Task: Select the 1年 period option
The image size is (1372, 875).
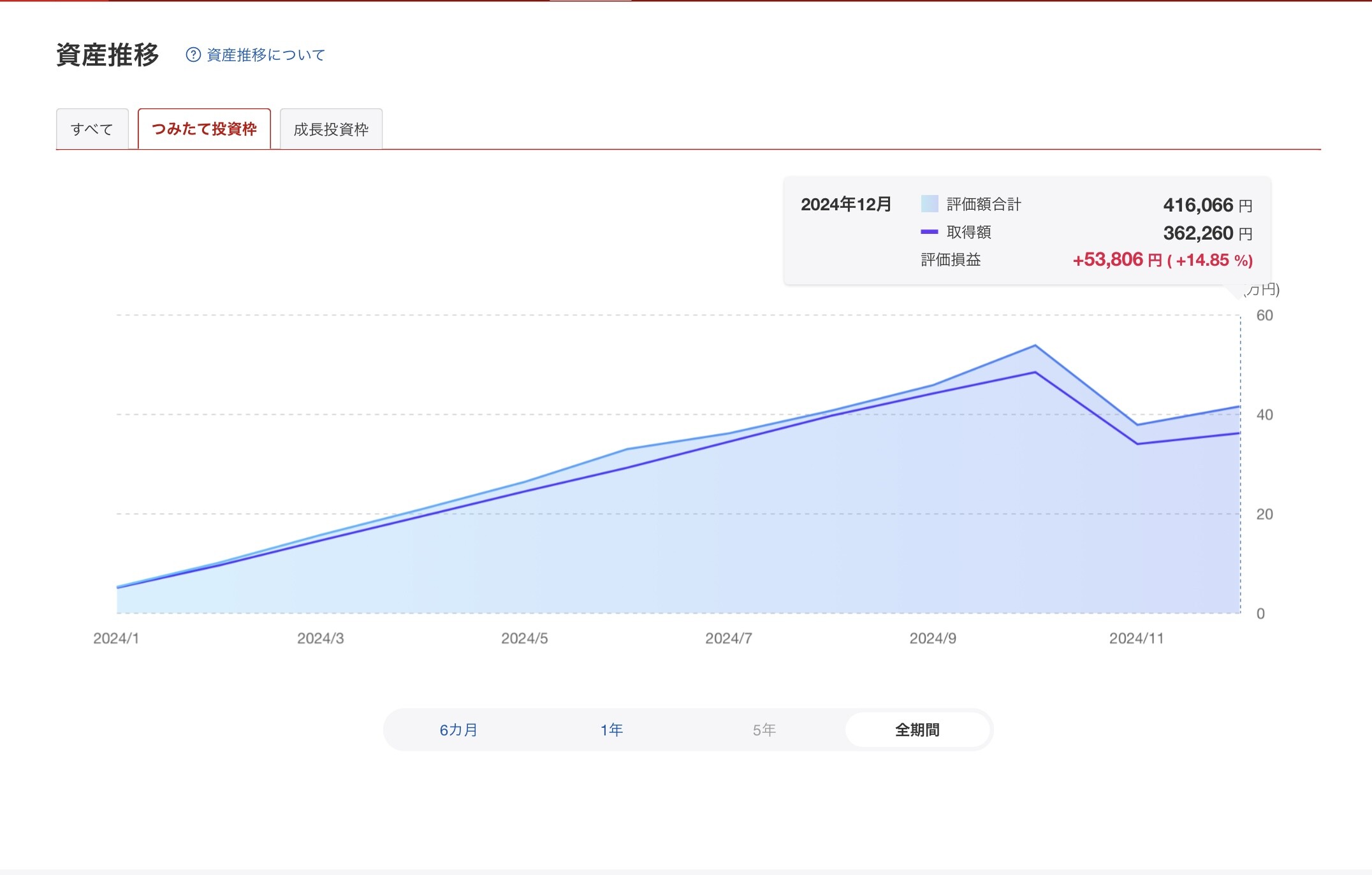Action: [x=611, y=730]
